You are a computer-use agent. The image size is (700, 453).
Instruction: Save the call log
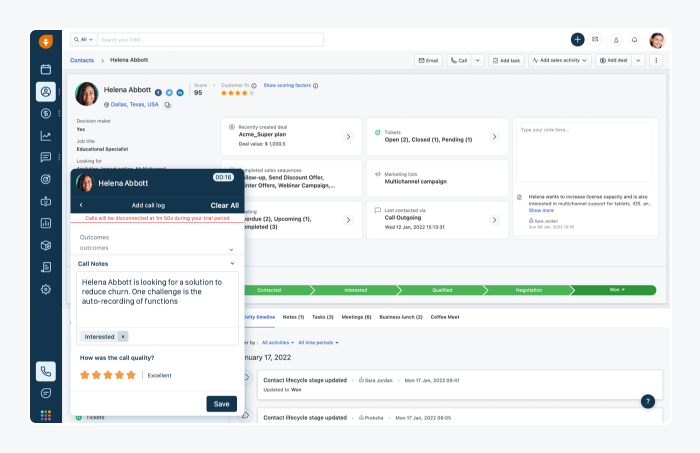click(x=221, y=404)
